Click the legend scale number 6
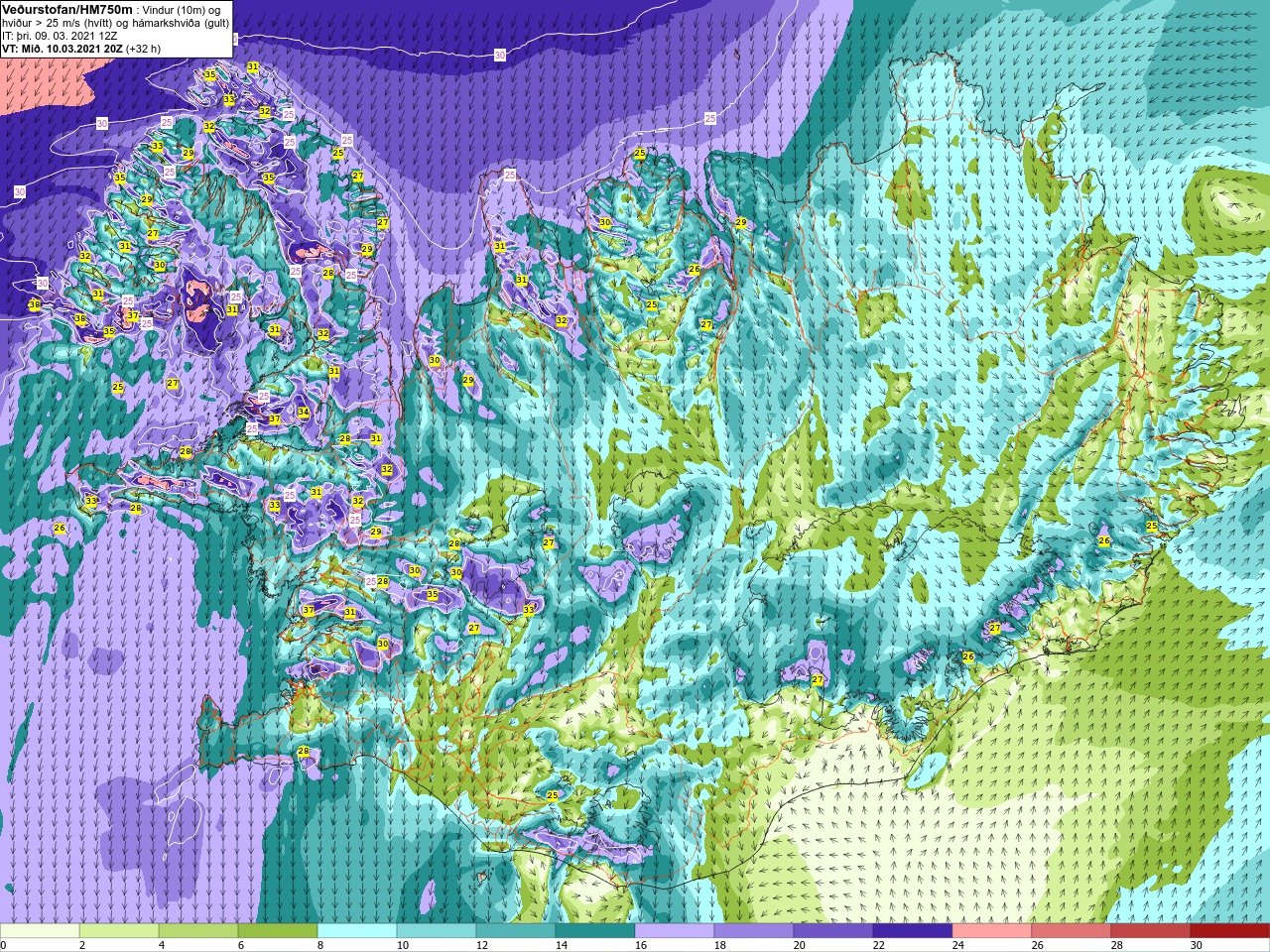Screen dimensions: 1270x952 coord(240,945)
